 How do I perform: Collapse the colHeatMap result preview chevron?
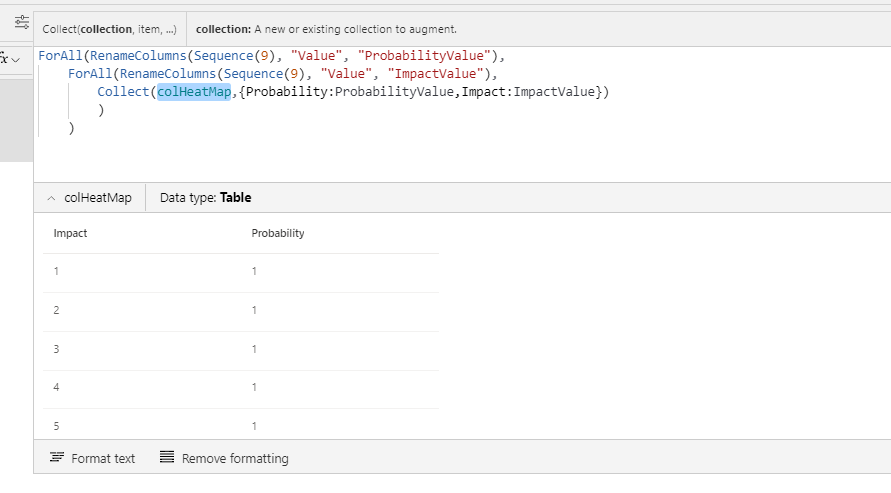(x=51, y=198)
